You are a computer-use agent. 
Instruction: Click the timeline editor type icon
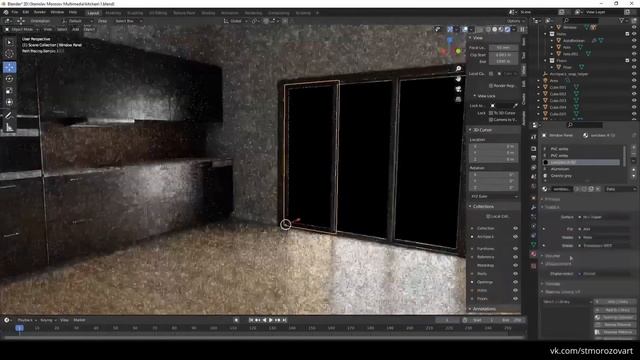click(7, 320)
